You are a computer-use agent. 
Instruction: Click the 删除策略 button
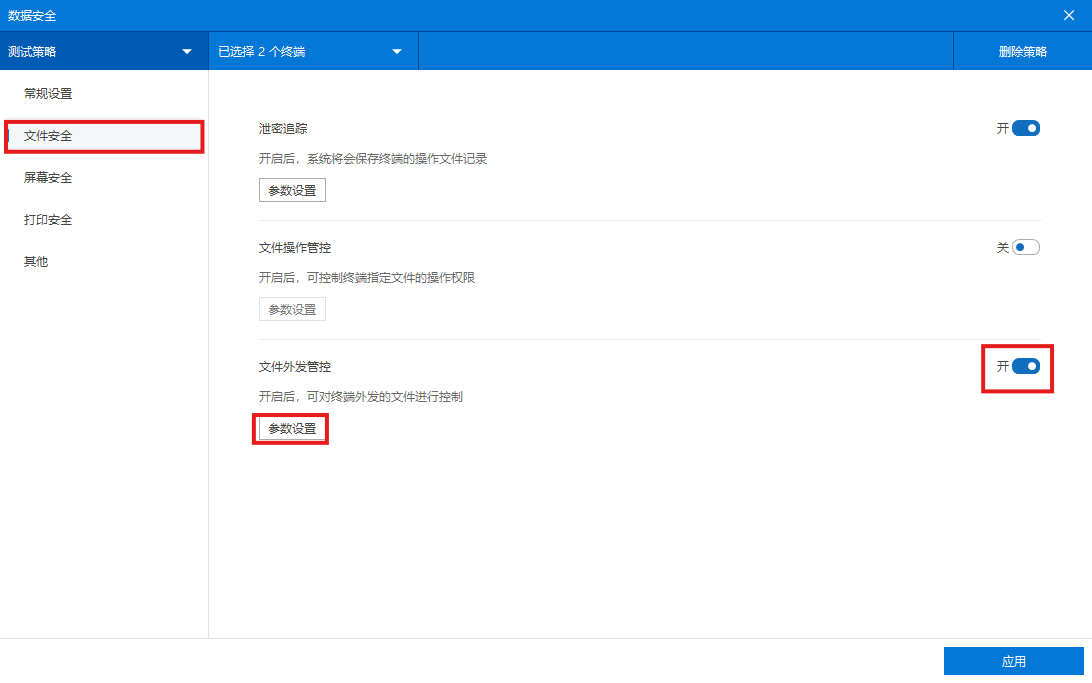pos(1022,51)
